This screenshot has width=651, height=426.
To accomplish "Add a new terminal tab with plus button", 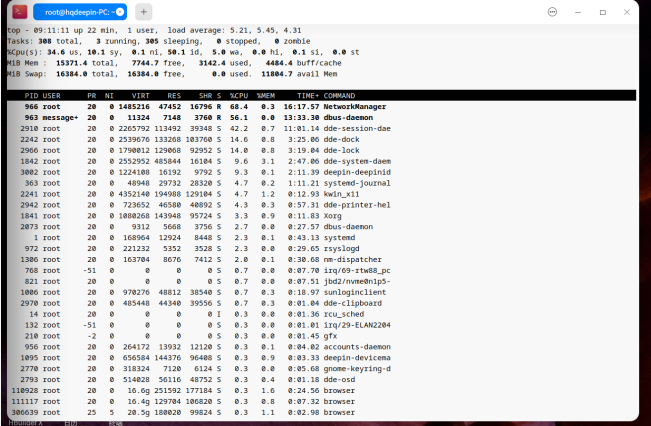I will pos(144,12).
